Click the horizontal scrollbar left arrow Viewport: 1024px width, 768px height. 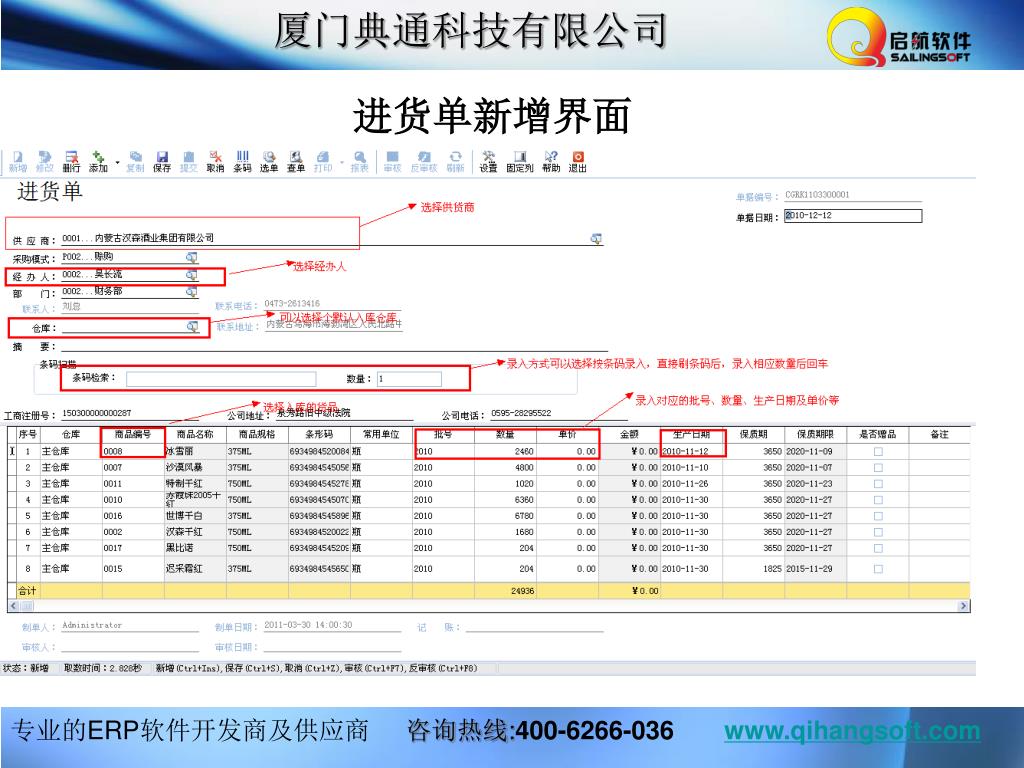pyautogui.click(x=13, y=606)
